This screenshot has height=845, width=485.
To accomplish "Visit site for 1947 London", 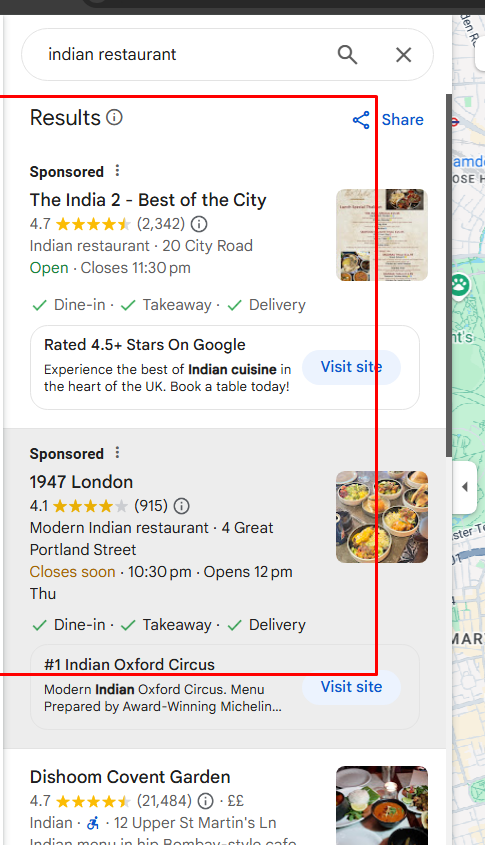I will click(351, 687).
